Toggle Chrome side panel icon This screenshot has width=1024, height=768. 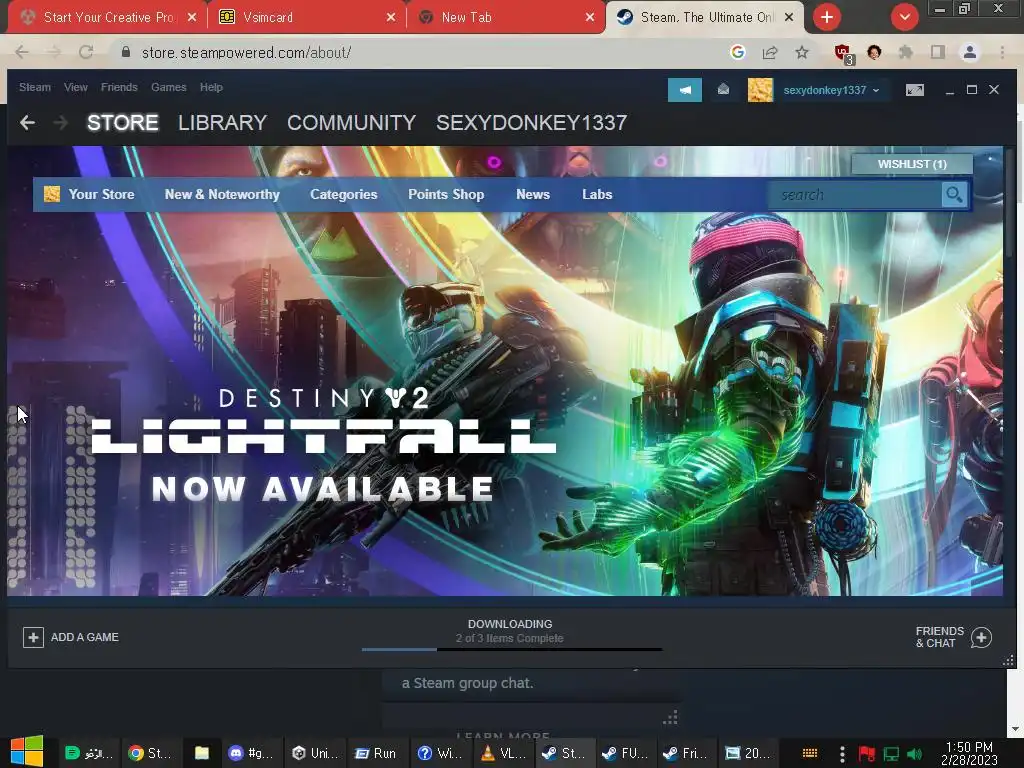pos(938,52)
